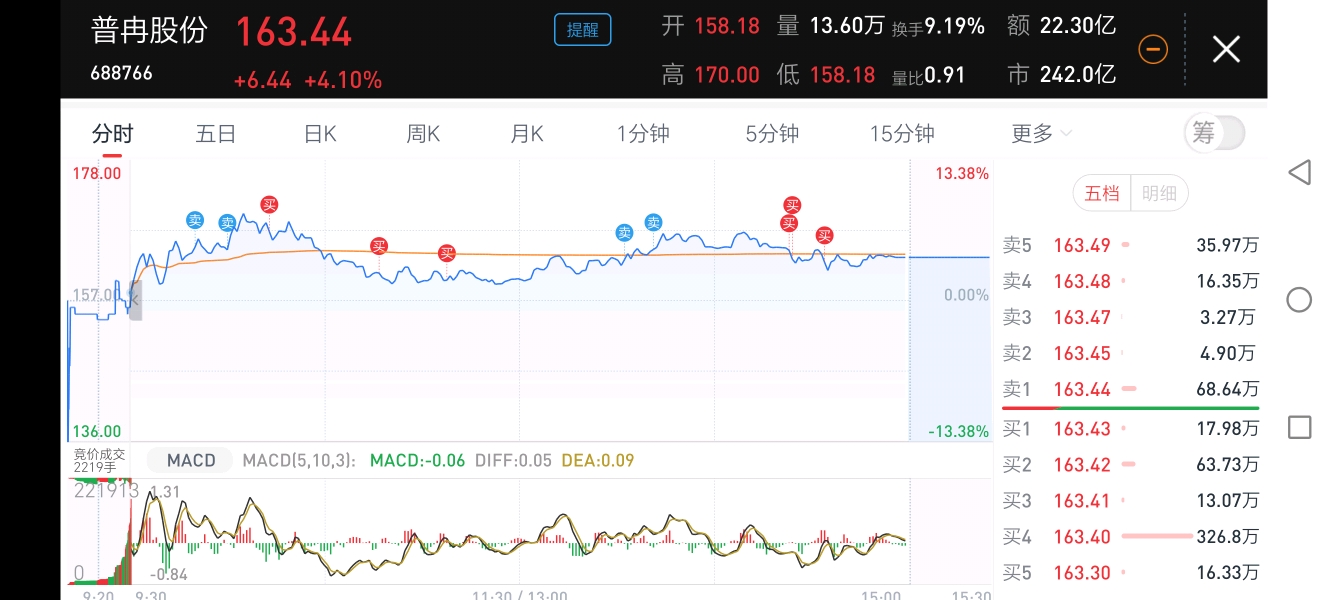Open the MACD indicator selector button
Viewport: 1332px width, 600px height.
(191, 460)
